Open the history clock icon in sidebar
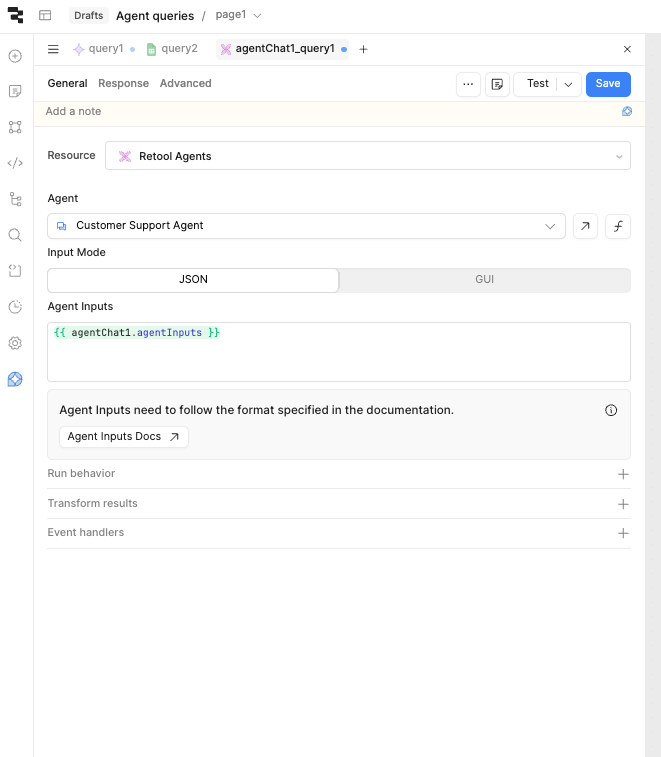This screenshot has height=757, width=661. tap(15, 307)
